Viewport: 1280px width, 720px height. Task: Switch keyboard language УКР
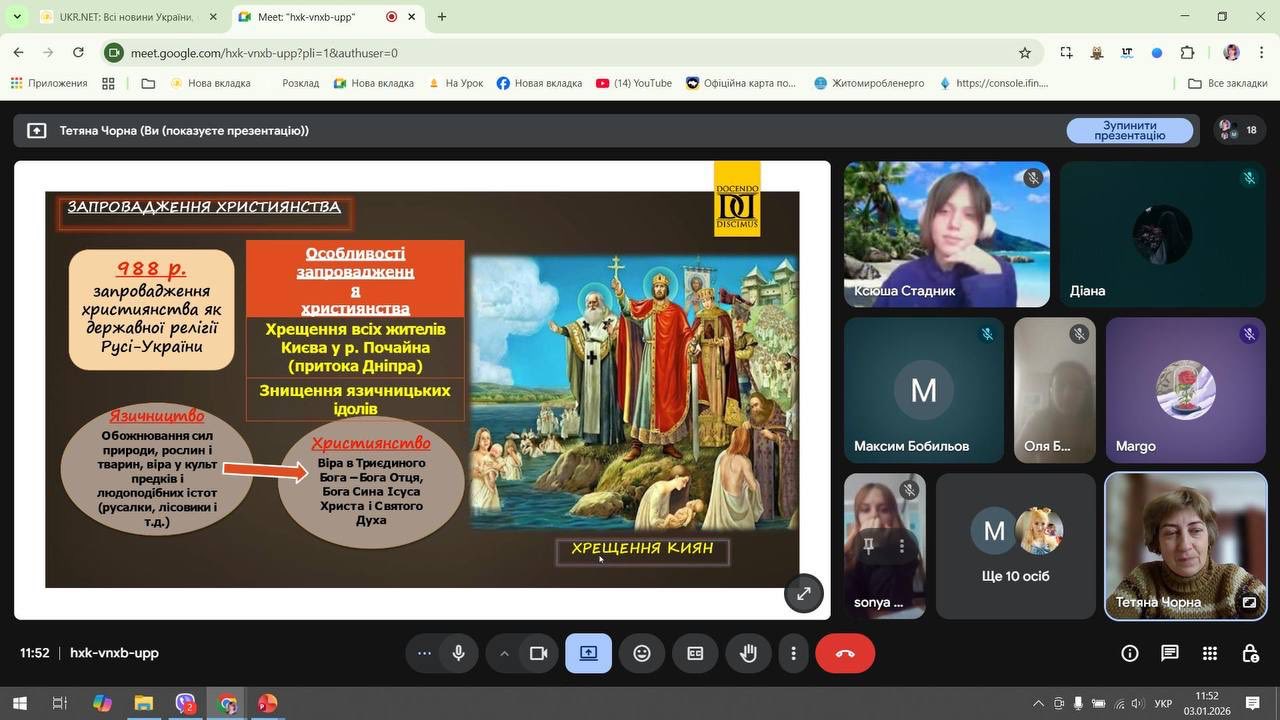click(1163, 703)
